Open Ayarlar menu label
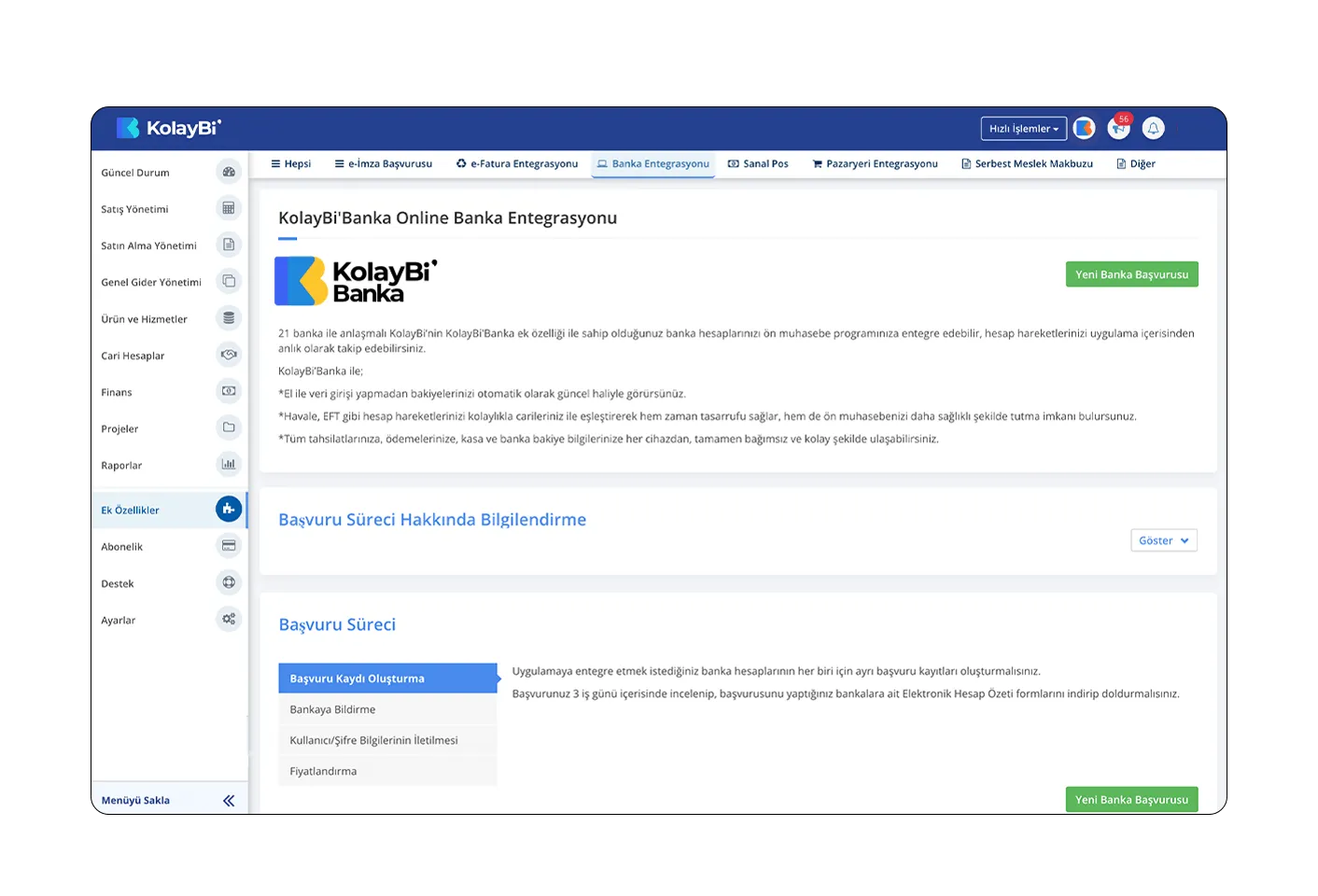Image resolution: width=1318 pixels, height=896 pixels. [x=119, y=620]
